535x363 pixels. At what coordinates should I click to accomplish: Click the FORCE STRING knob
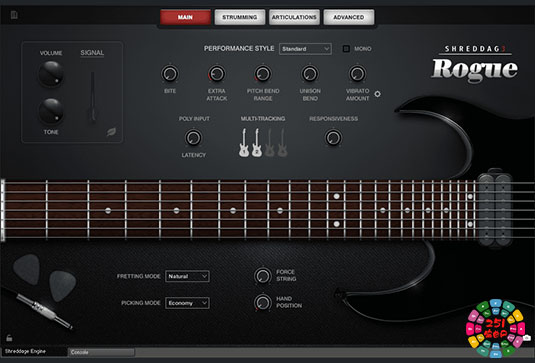(x=263, y=276)
